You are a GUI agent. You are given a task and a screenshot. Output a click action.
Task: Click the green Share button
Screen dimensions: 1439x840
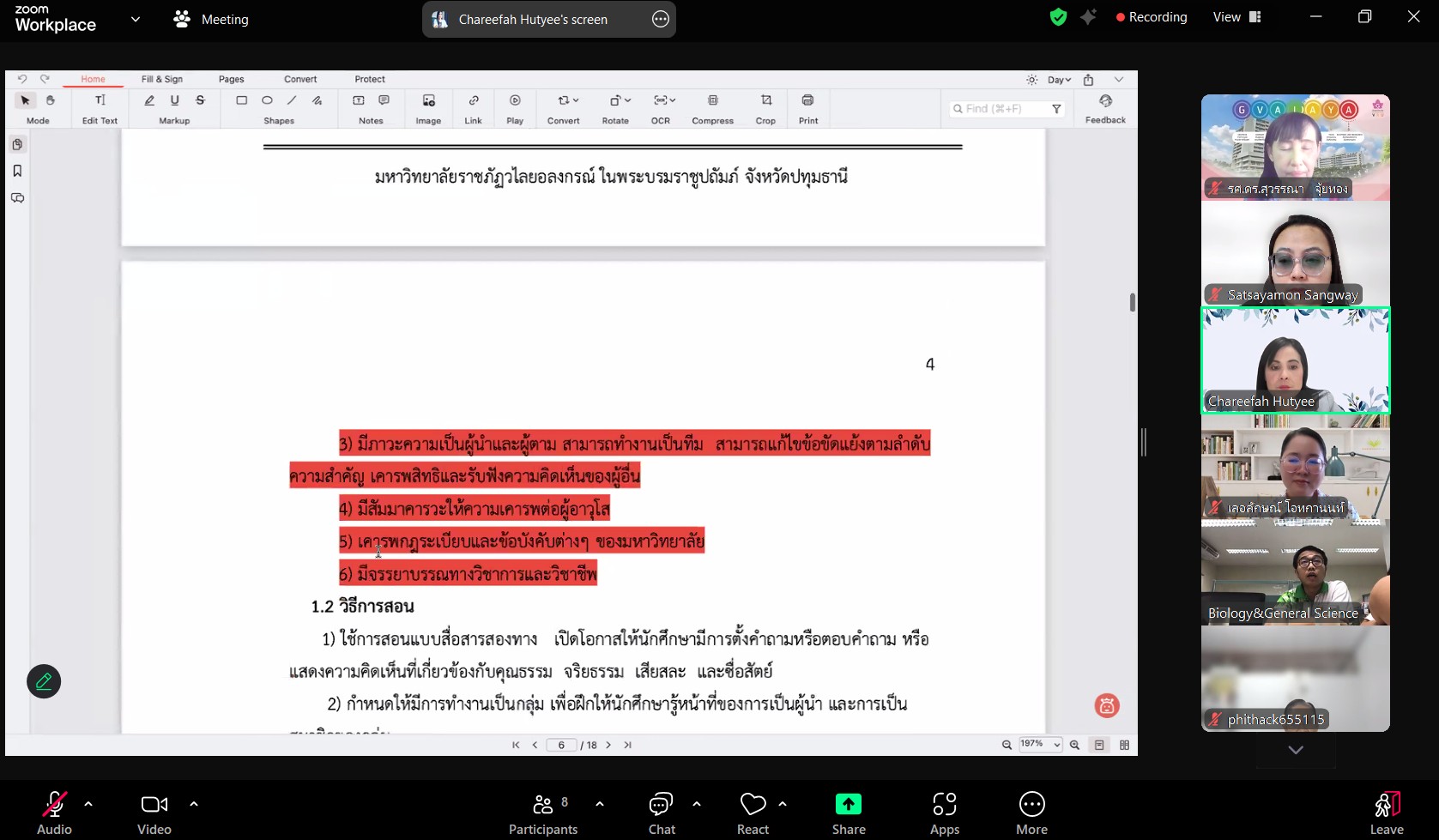click(x=848, y=805)
